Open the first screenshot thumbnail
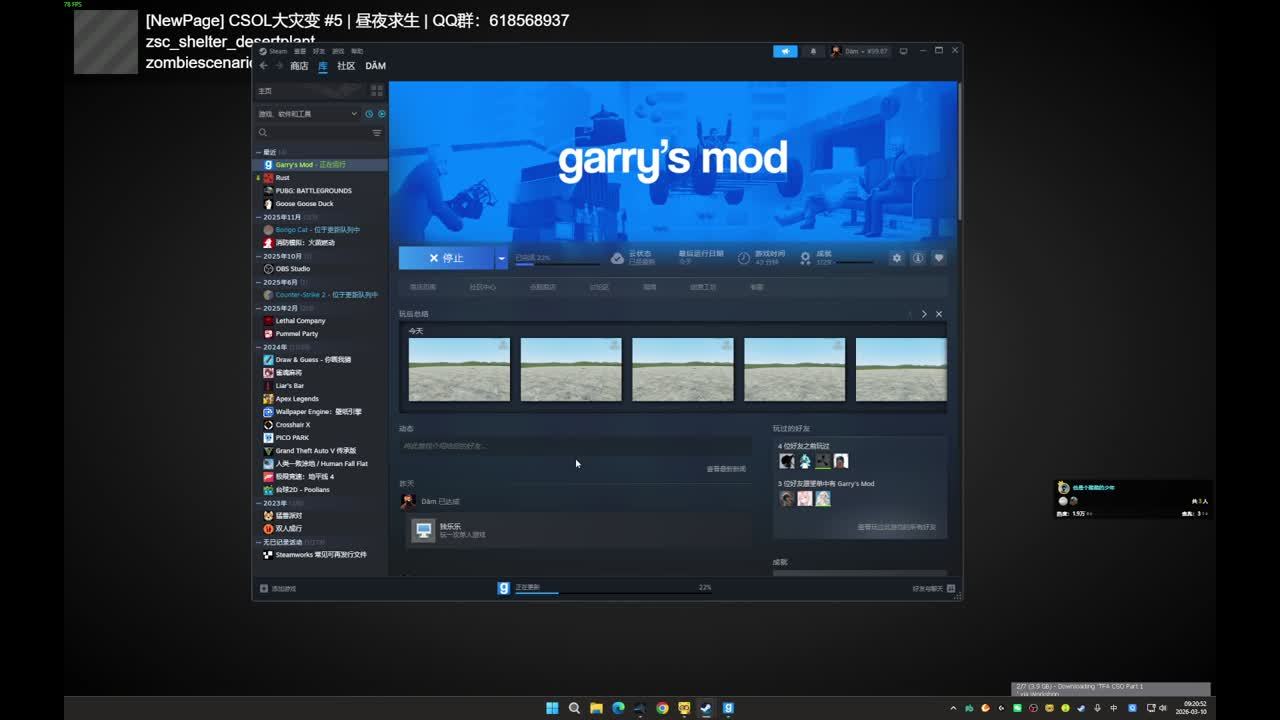Image resolution: width=1280 pixels, height=720 pixels. [x=459, y=369]
